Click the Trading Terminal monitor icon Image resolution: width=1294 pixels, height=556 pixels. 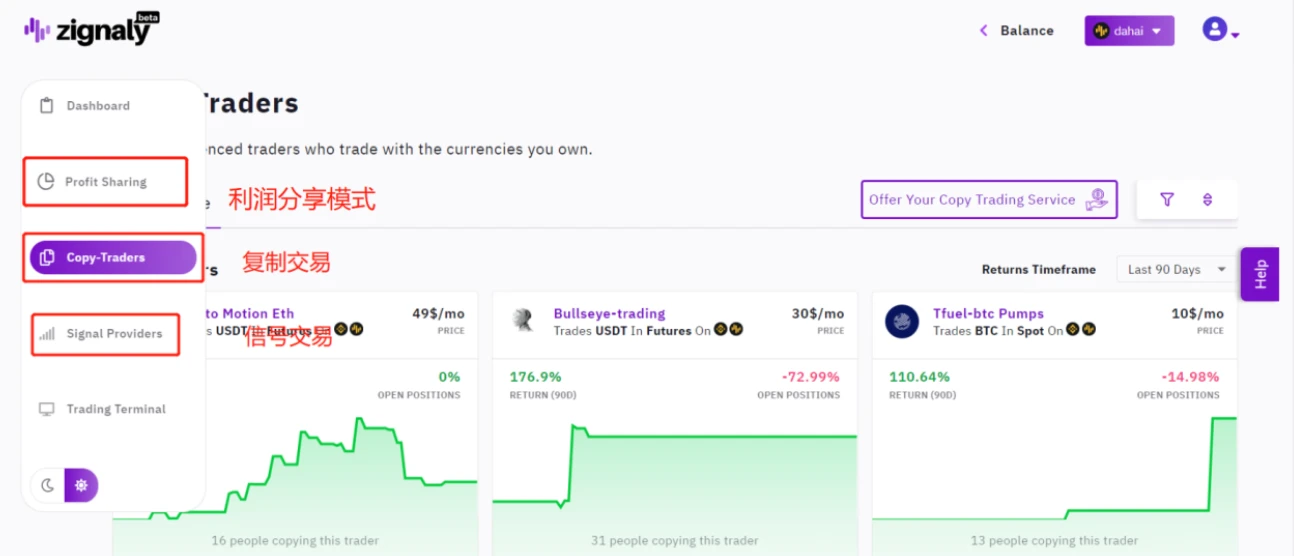(x=46, y=409)
